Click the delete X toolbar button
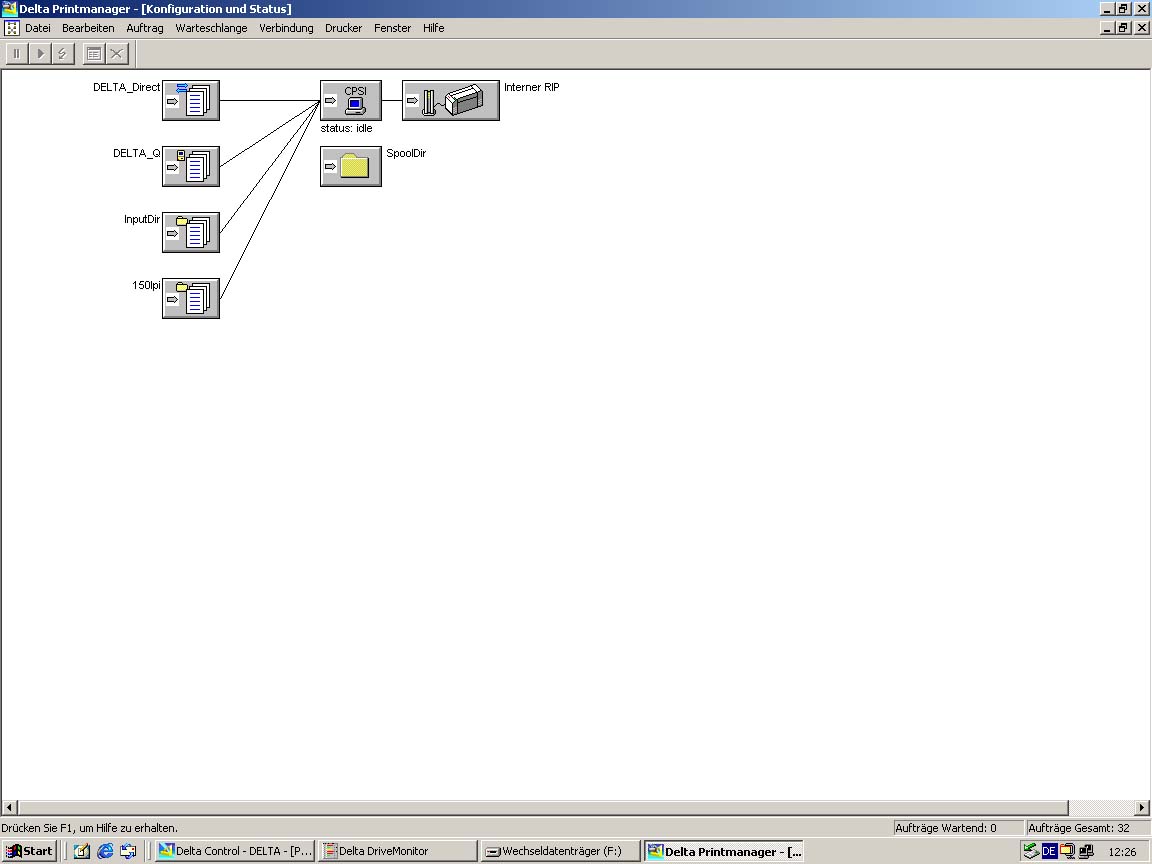Image resolution: width=1152 pixels, height=864 pixels. point(117,54)
